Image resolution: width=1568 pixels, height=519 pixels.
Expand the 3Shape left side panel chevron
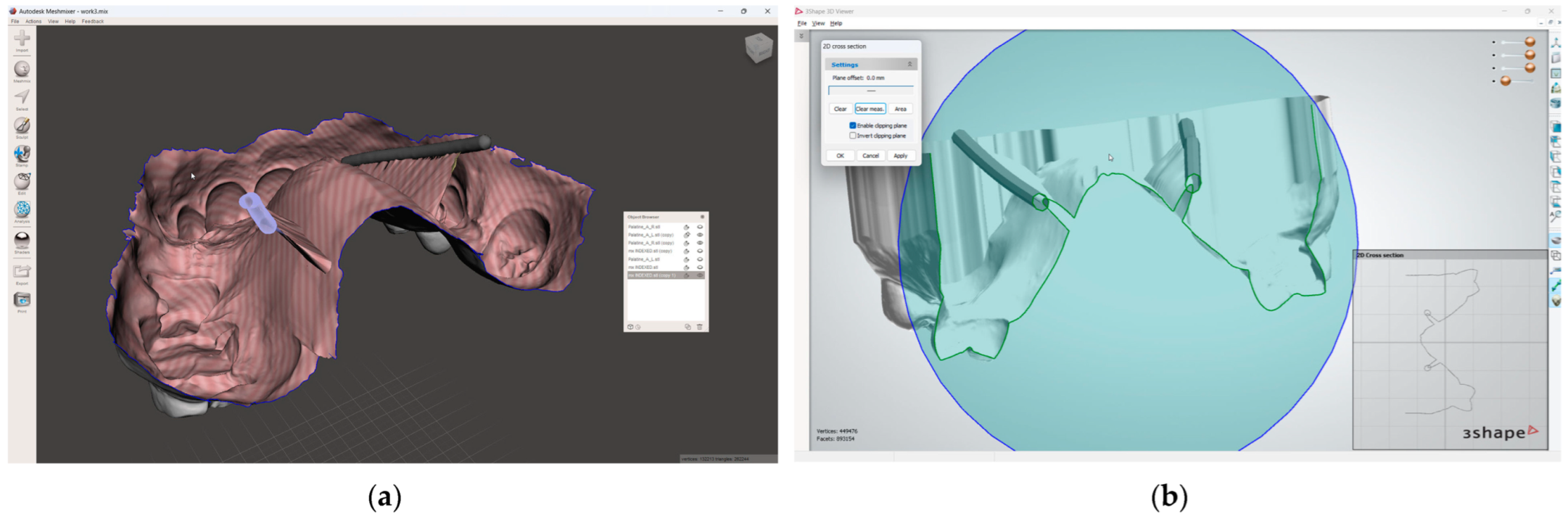pyautogui.click(x=801, y=36)
